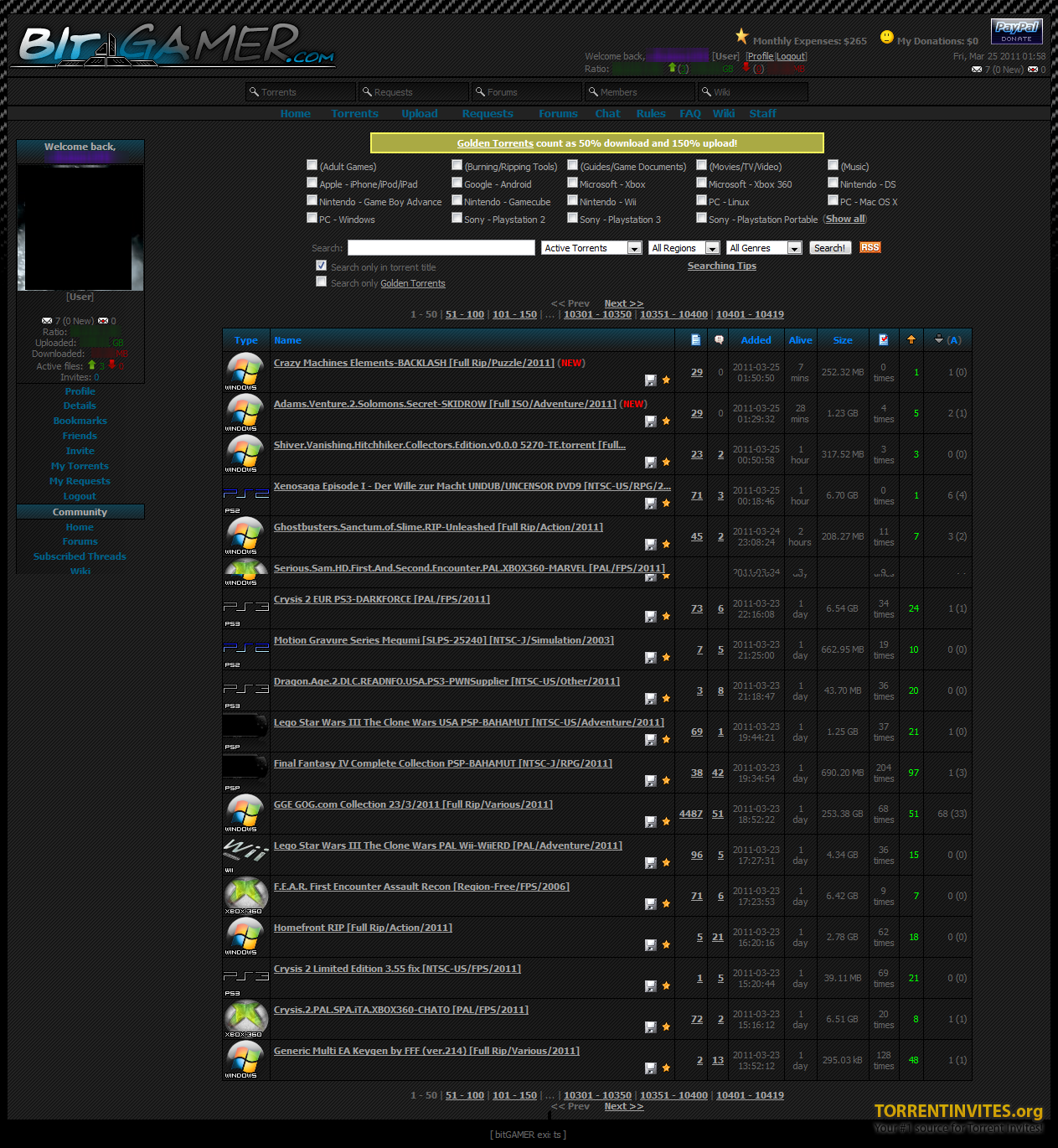Open the Searching Tips link
The height and width of the screenshot is (1148, 1058).
pyautogui.click(x=722, y=266)
